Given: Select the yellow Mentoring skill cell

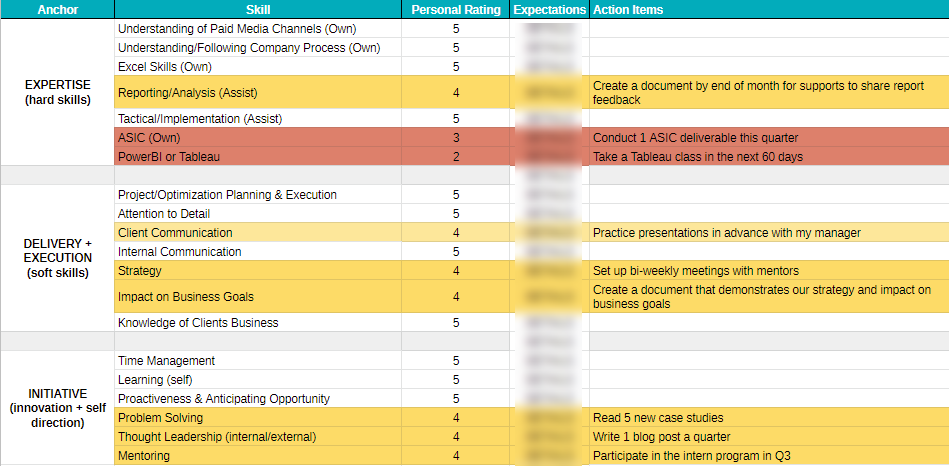Looking at the screenshot, I should (x=144, y=456).
